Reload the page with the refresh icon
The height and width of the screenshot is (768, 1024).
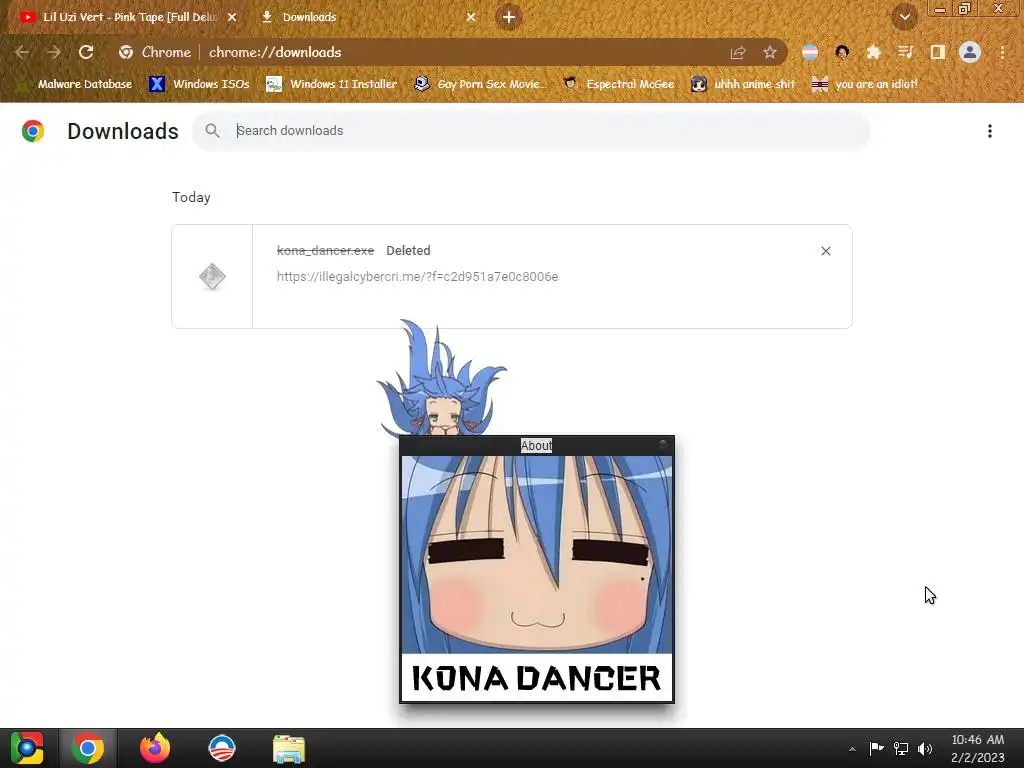click(86, 52)
